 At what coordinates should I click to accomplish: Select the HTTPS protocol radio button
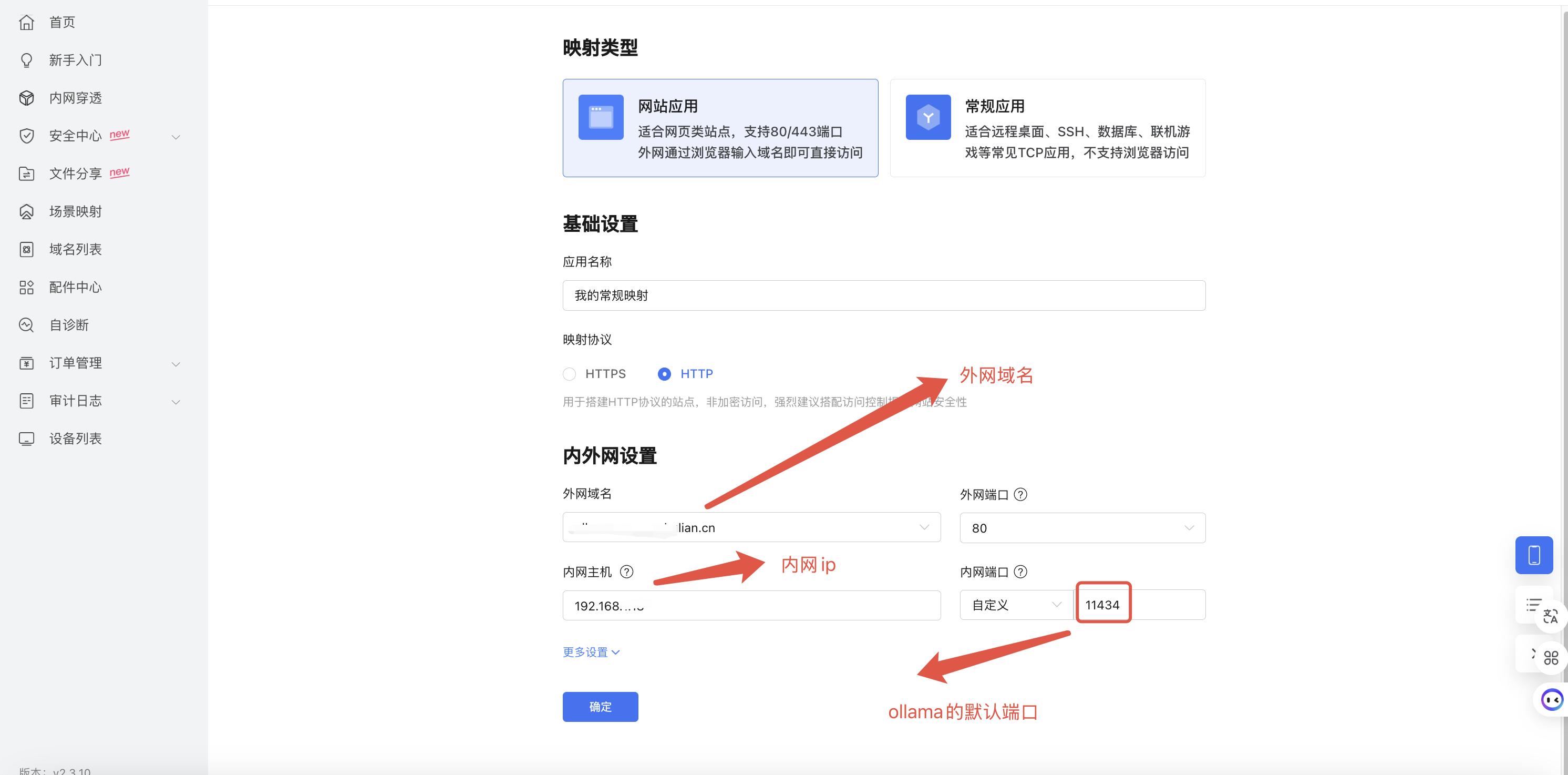coord(569,374)
